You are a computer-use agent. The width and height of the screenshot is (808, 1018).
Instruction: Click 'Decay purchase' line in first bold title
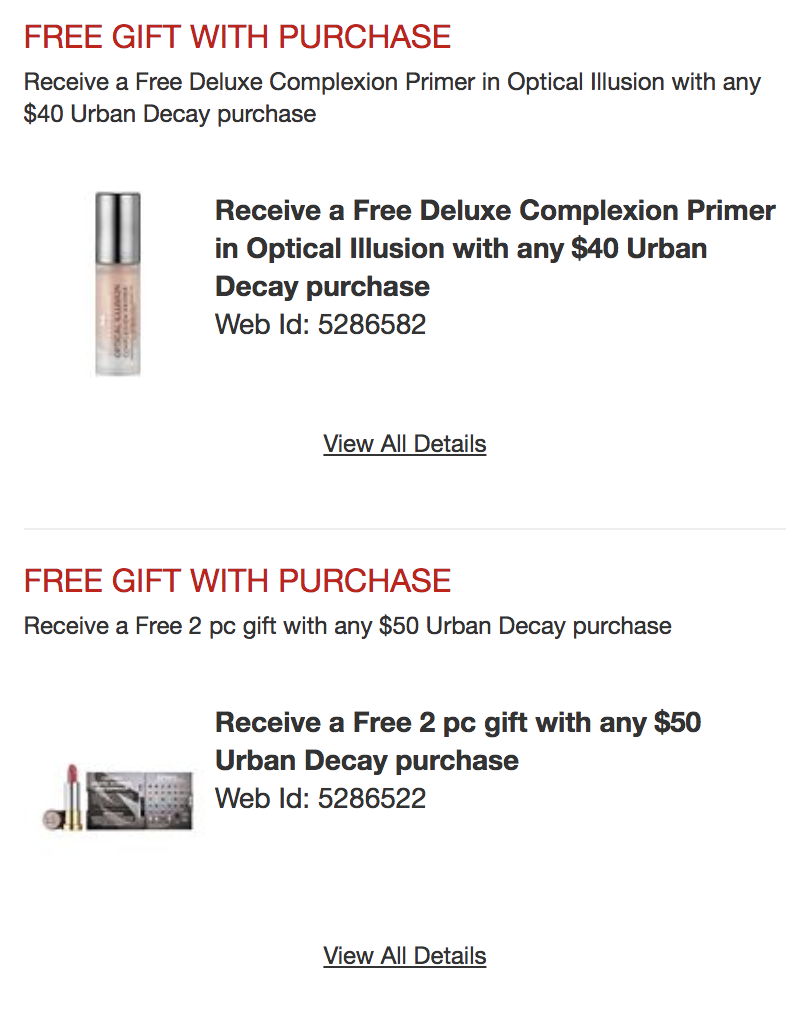322,286
